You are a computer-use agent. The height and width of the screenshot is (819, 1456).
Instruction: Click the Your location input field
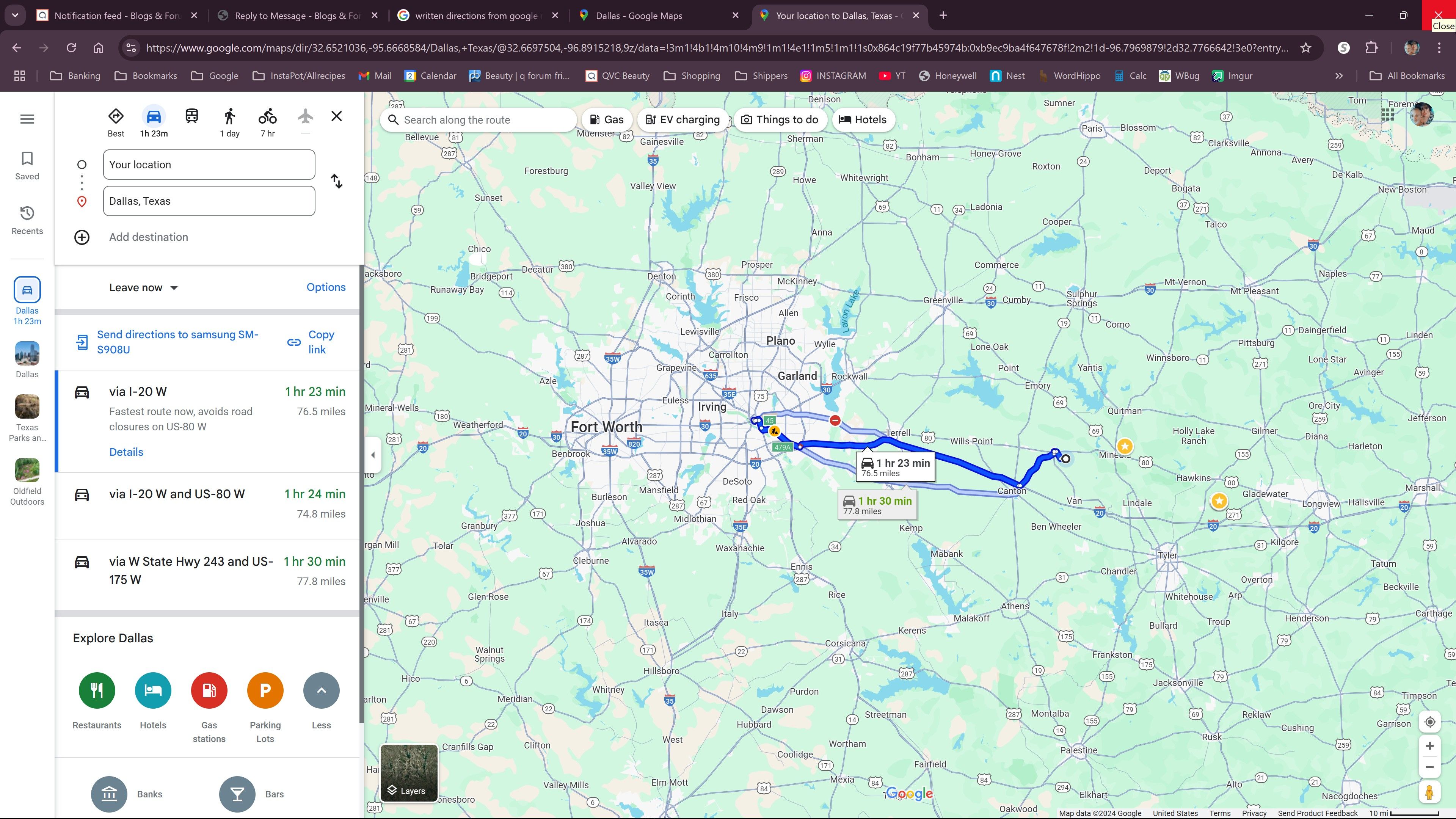[x=209, y=165]
